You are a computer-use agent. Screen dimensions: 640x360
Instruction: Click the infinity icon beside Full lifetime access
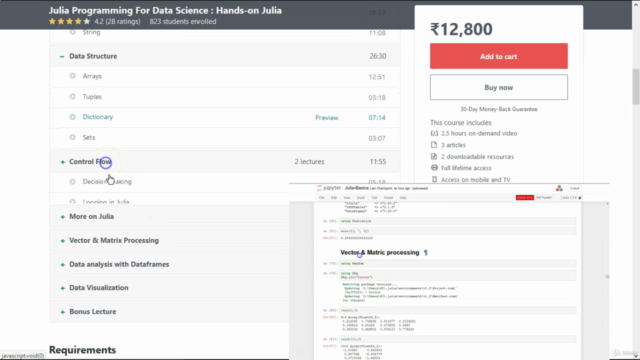click(434, 168)
